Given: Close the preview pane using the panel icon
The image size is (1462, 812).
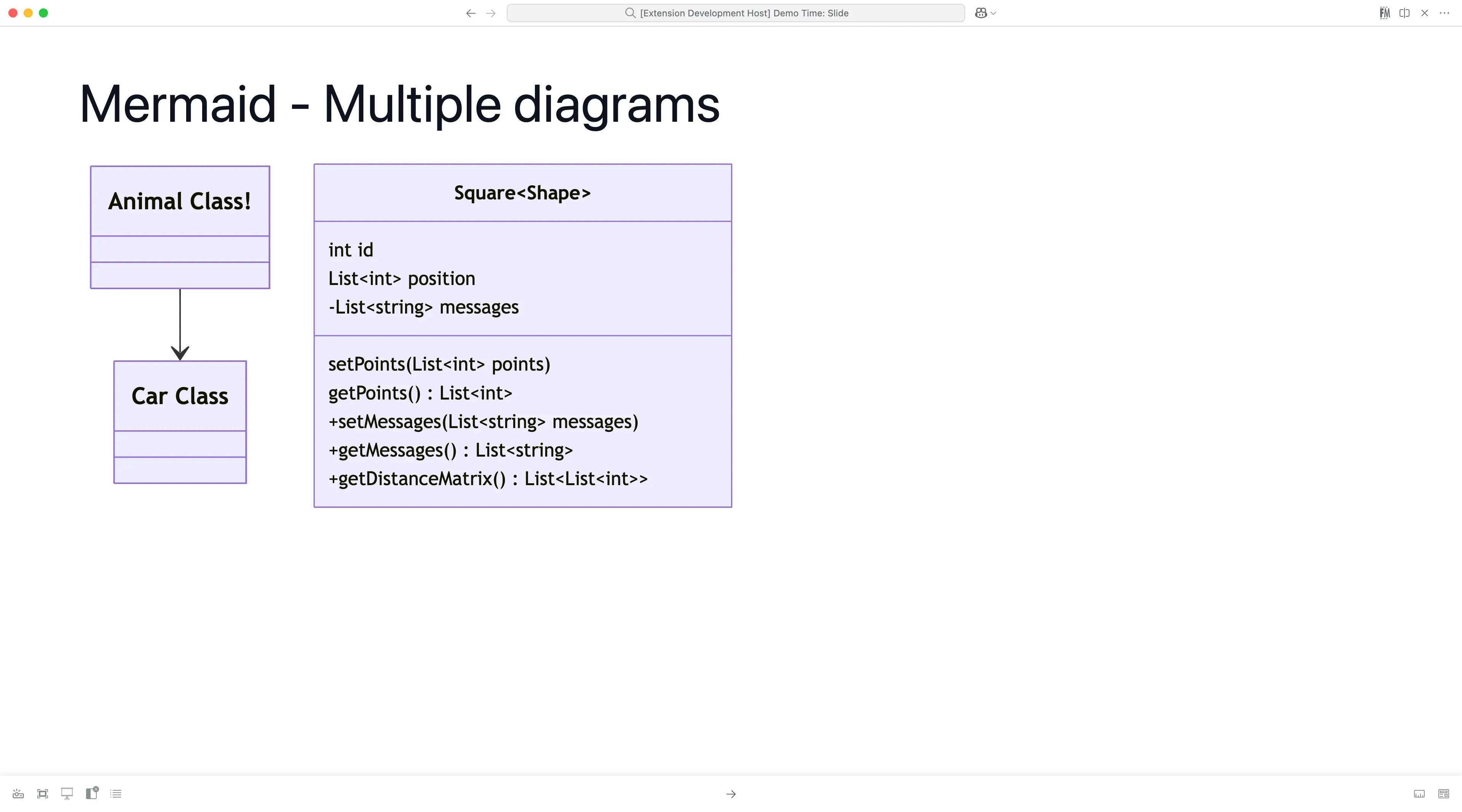Looking at the screenshot, I should tap(91, 793).
